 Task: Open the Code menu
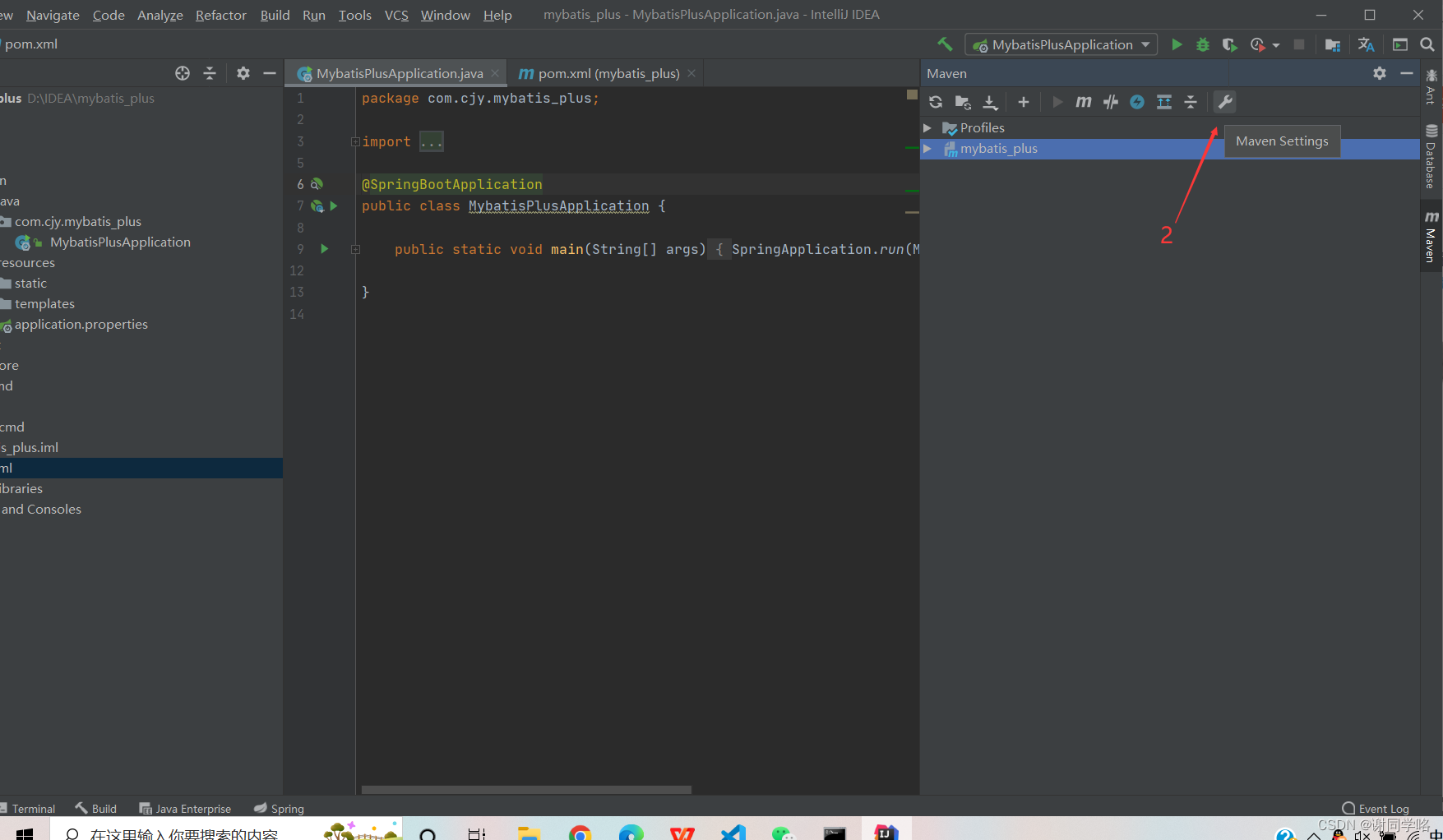(109, 15)
